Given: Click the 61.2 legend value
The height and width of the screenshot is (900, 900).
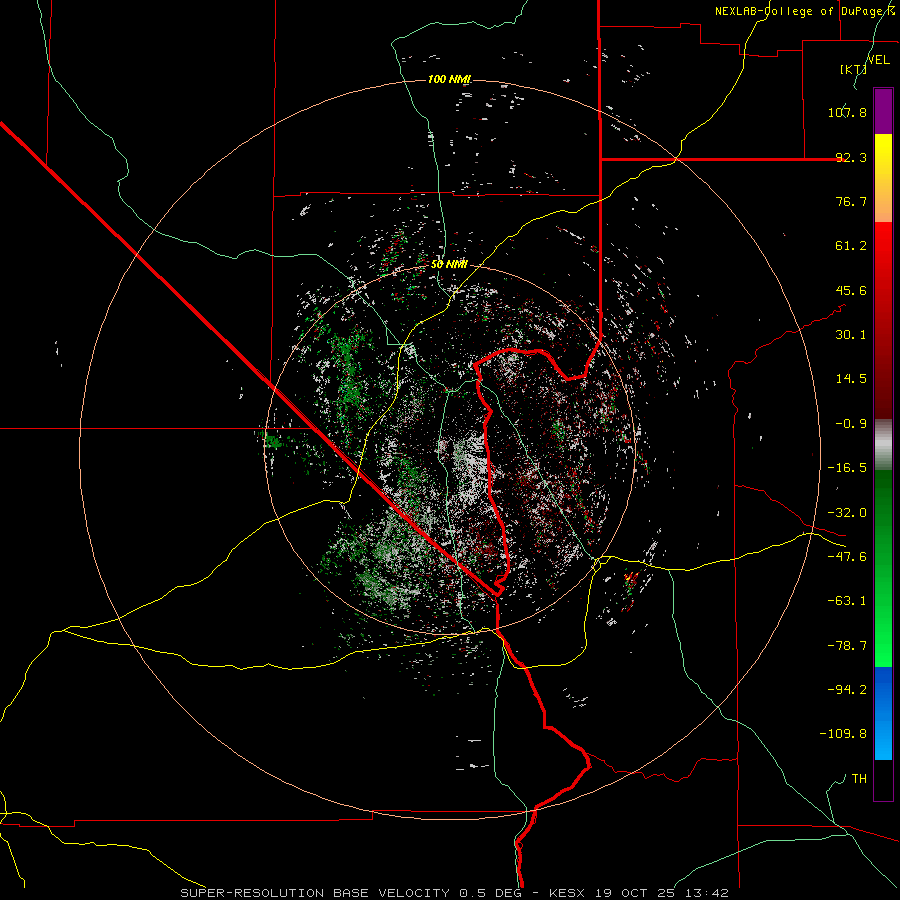Looking at the screenshot, I should click(x=851, y=246).
